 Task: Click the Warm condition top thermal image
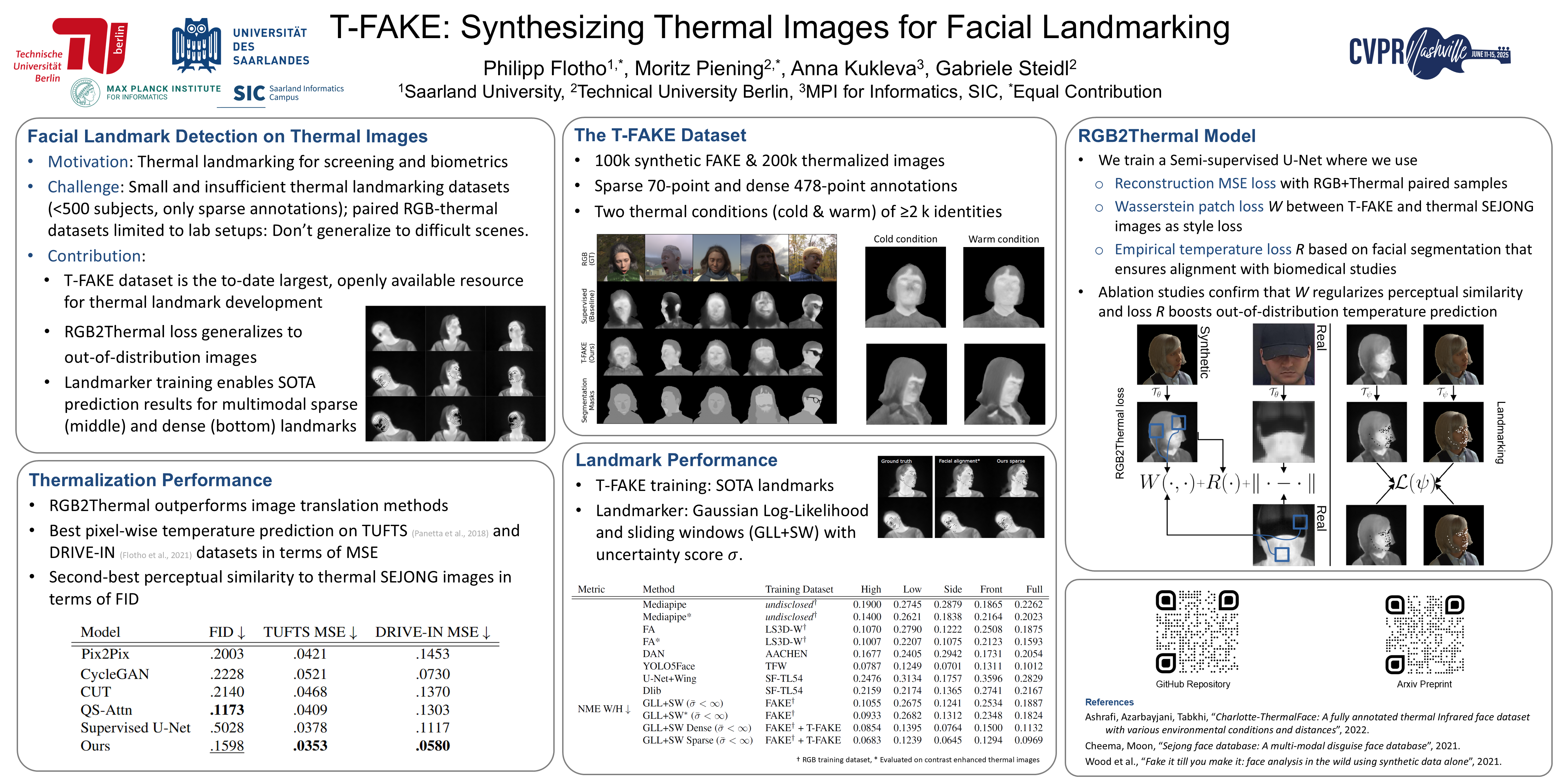click(1003, 287)
